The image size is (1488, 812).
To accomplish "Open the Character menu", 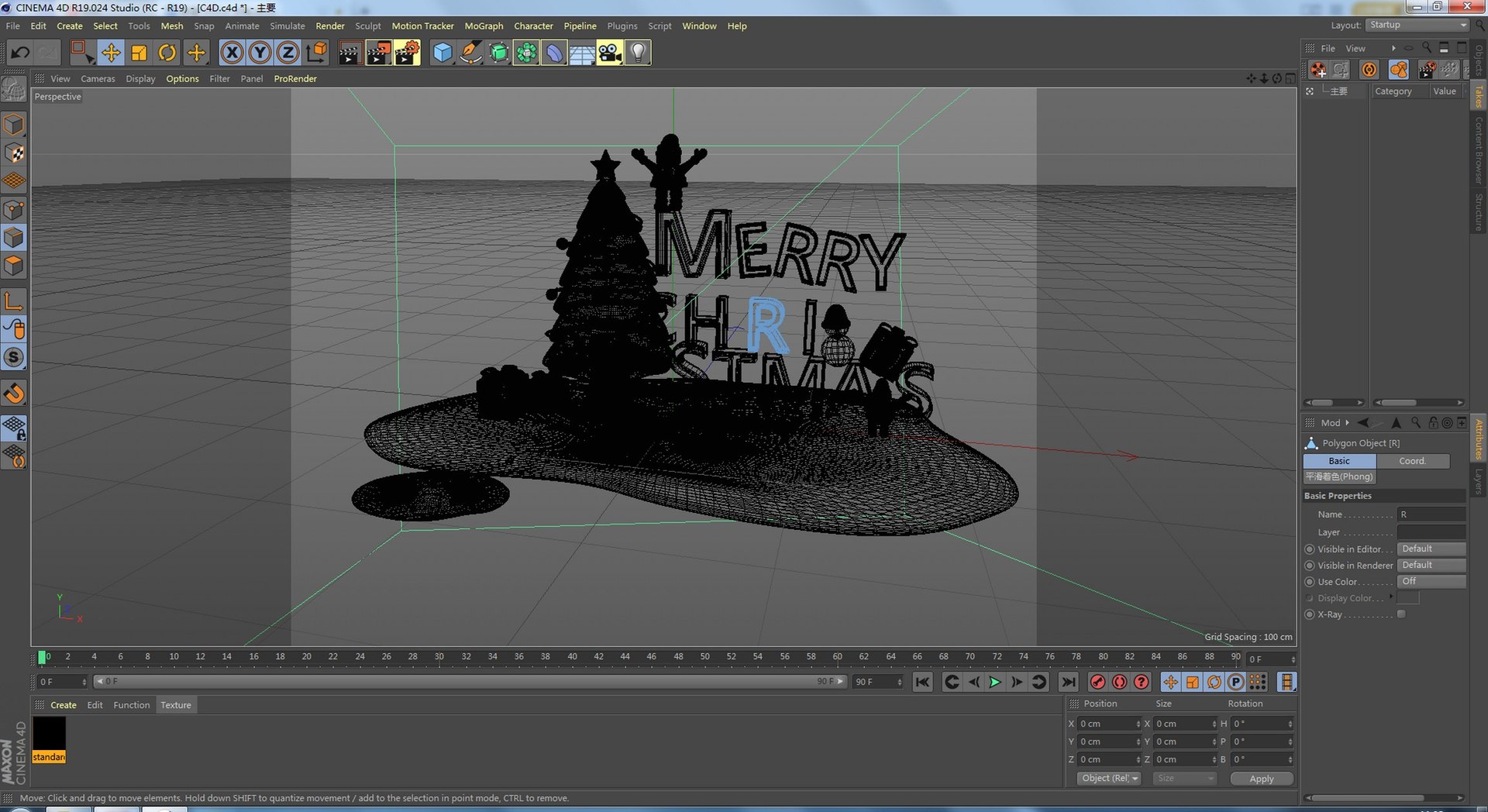I will click(x=533, y=26).
